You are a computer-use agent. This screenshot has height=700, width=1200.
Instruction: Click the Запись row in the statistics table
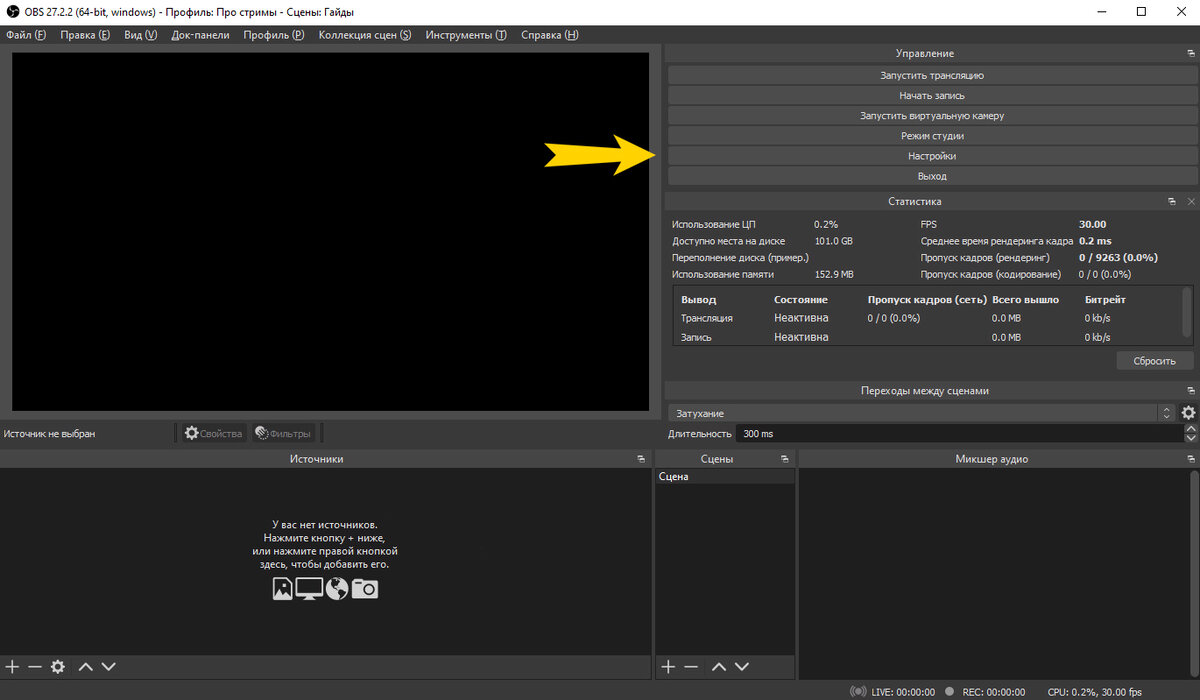point(930,337)
